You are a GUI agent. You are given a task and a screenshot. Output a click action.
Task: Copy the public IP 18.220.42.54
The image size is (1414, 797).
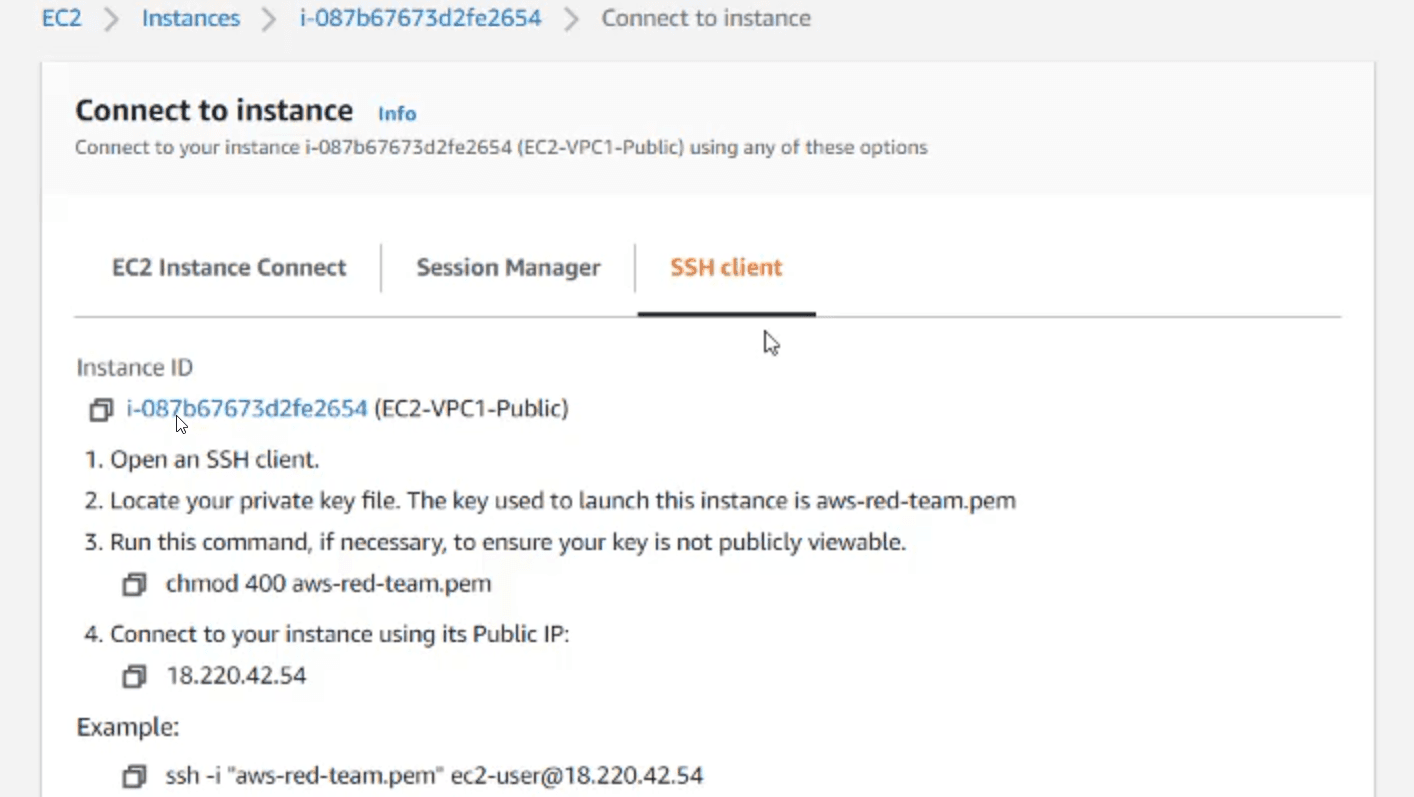tap(134, 677)
